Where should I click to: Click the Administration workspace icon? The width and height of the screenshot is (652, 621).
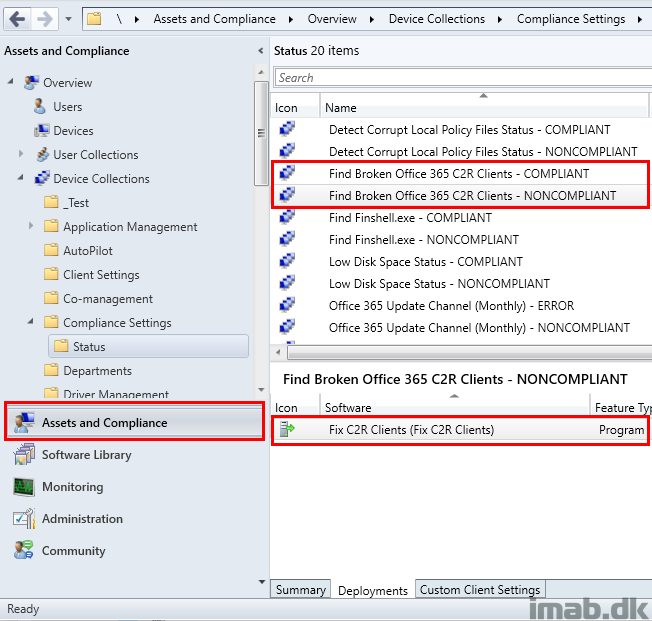pos(24,519)
